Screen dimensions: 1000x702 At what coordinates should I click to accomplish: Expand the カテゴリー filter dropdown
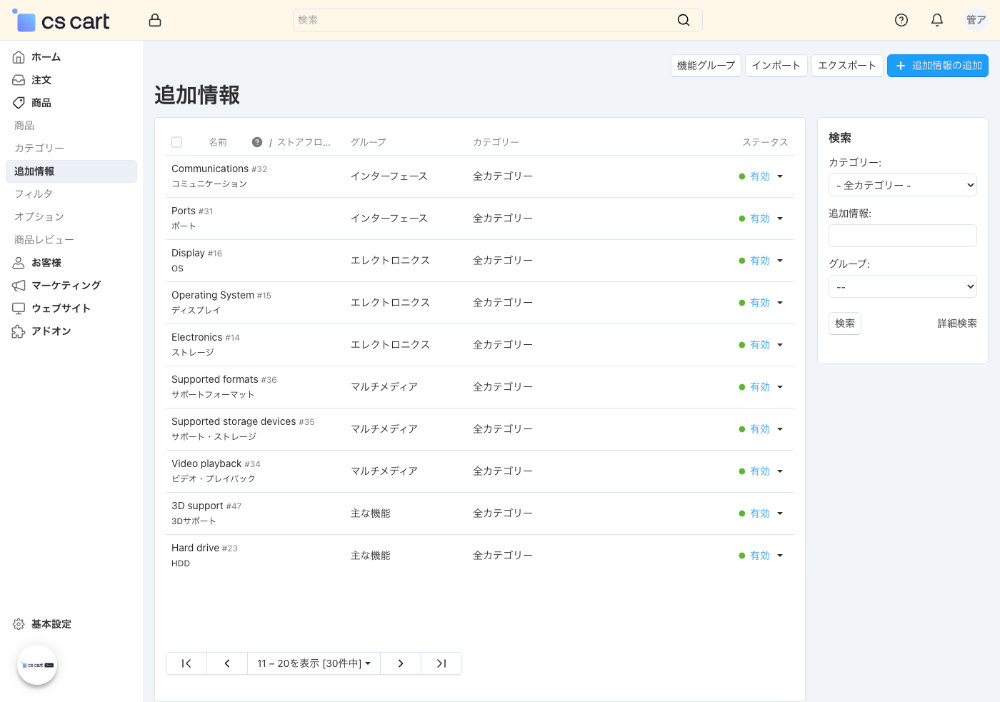pyautogui.click(x=902, y=185)
